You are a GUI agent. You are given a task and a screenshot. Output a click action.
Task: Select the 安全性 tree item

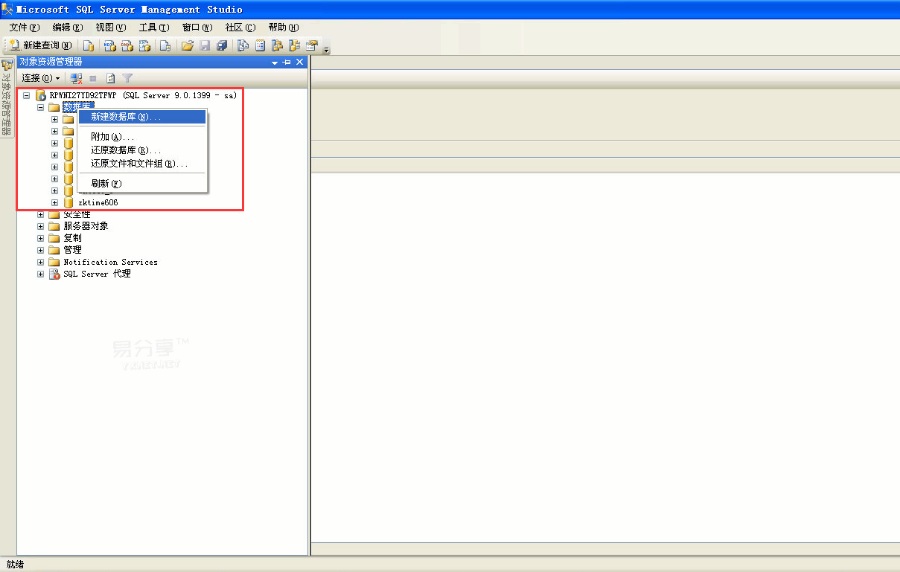[x=77, y=215]
